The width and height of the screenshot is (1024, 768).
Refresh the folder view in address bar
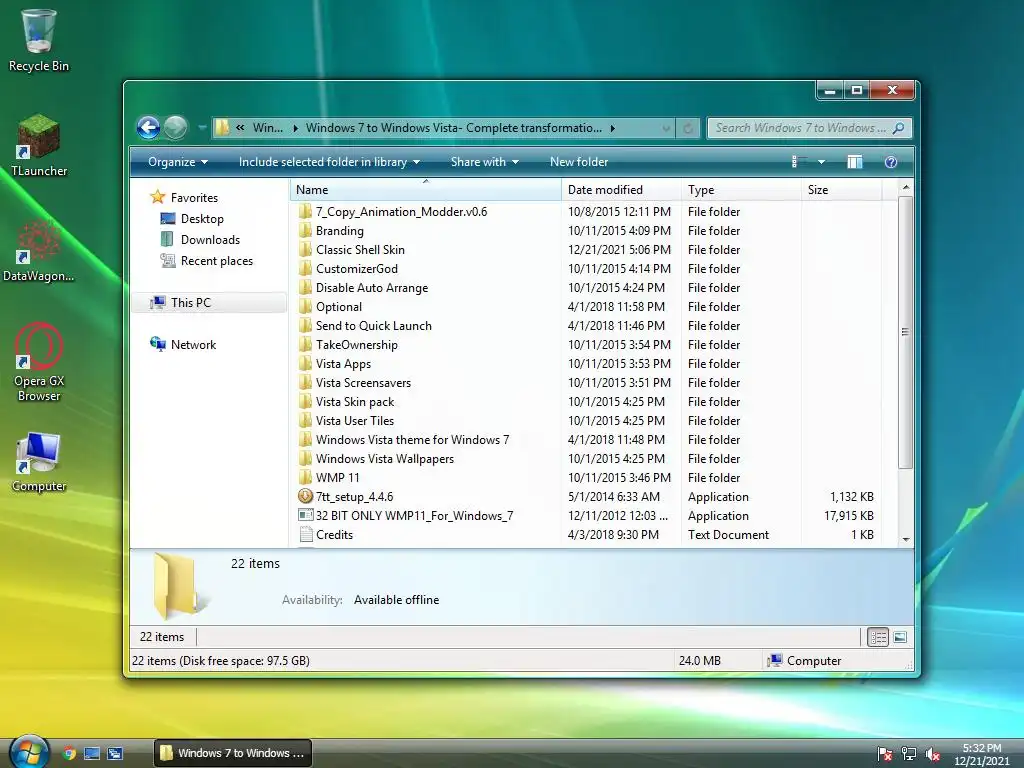(688, 128)
